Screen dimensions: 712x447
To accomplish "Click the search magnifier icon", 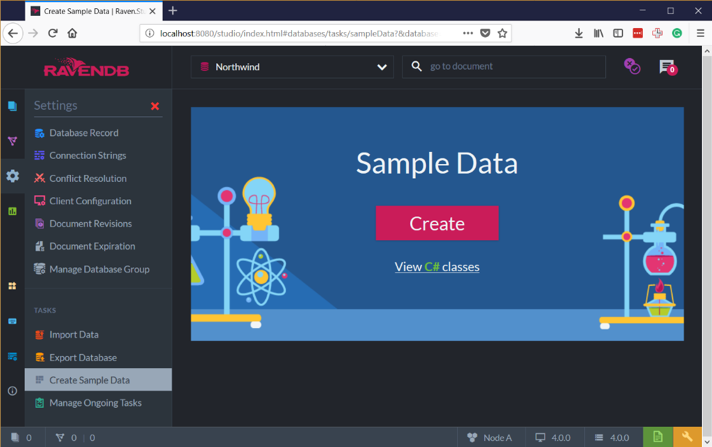I will [416, 66].
